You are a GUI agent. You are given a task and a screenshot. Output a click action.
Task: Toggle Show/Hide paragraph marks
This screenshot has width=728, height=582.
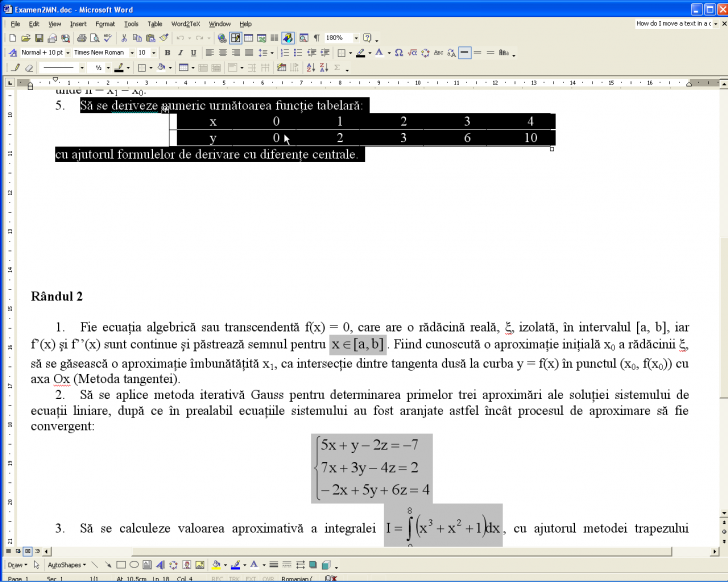(x=317, y=38)
